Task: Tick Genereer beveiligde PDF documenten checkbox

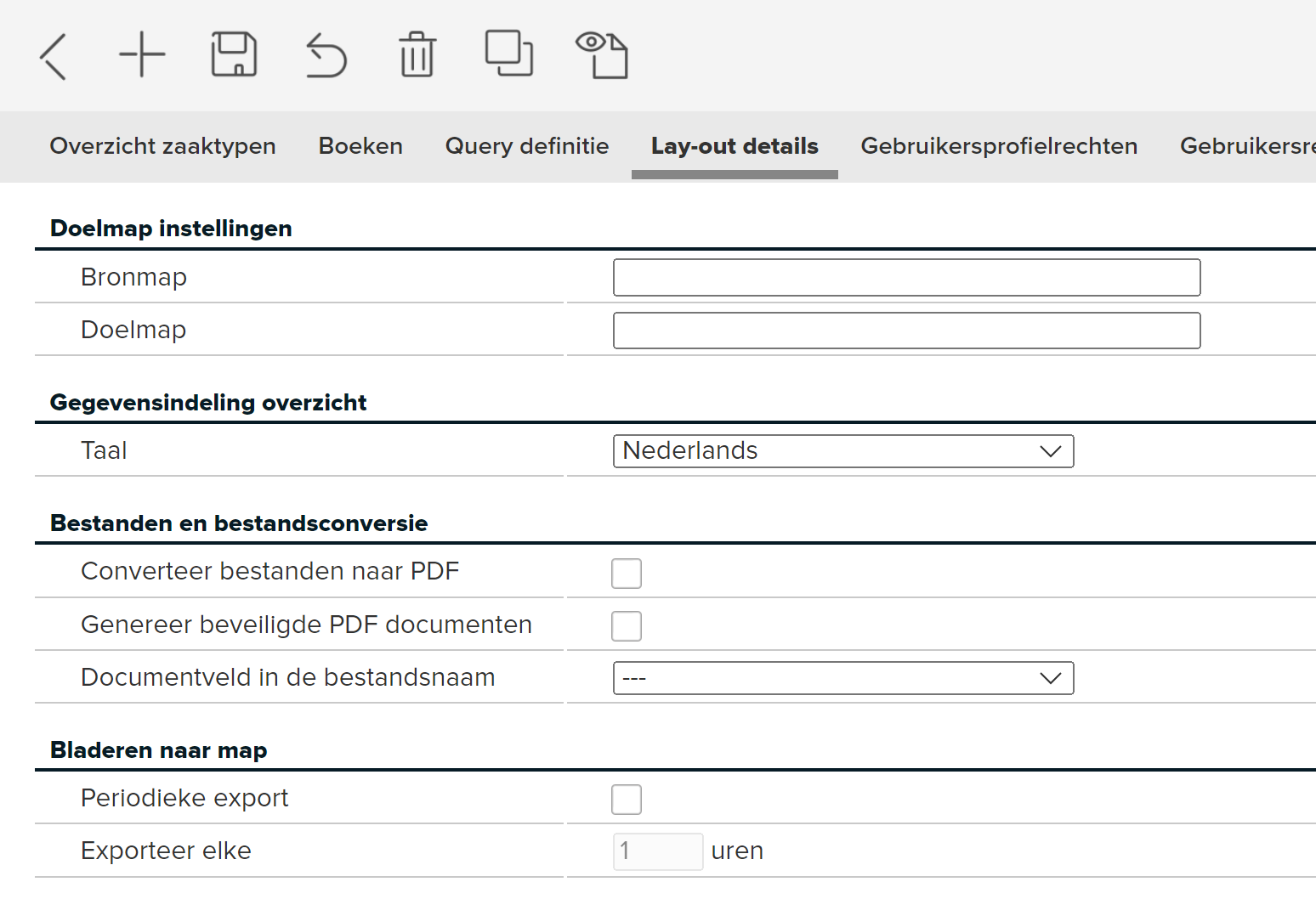Action: (x=627, y=626)
